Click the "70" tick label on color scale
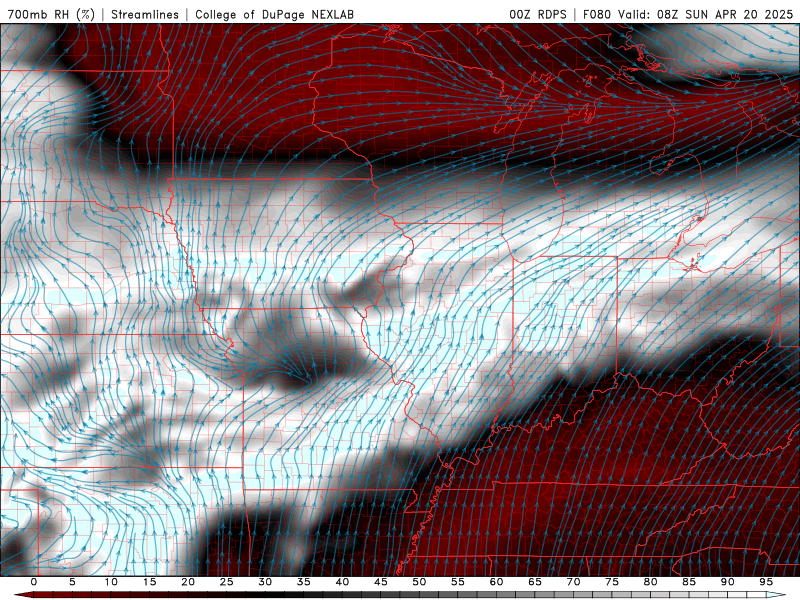 [x=573, y=582]
